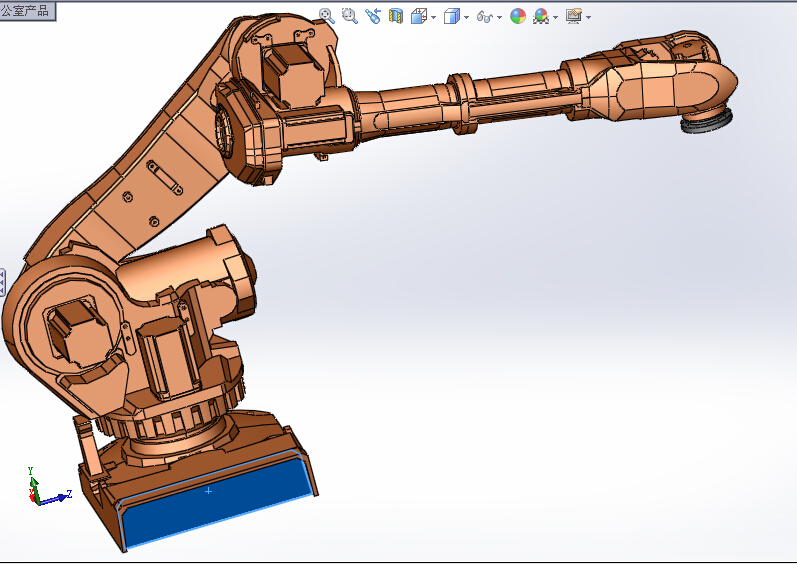Toggle the Section View tool
The width and height of the screenshot is (797, 564).
[396, 16]
